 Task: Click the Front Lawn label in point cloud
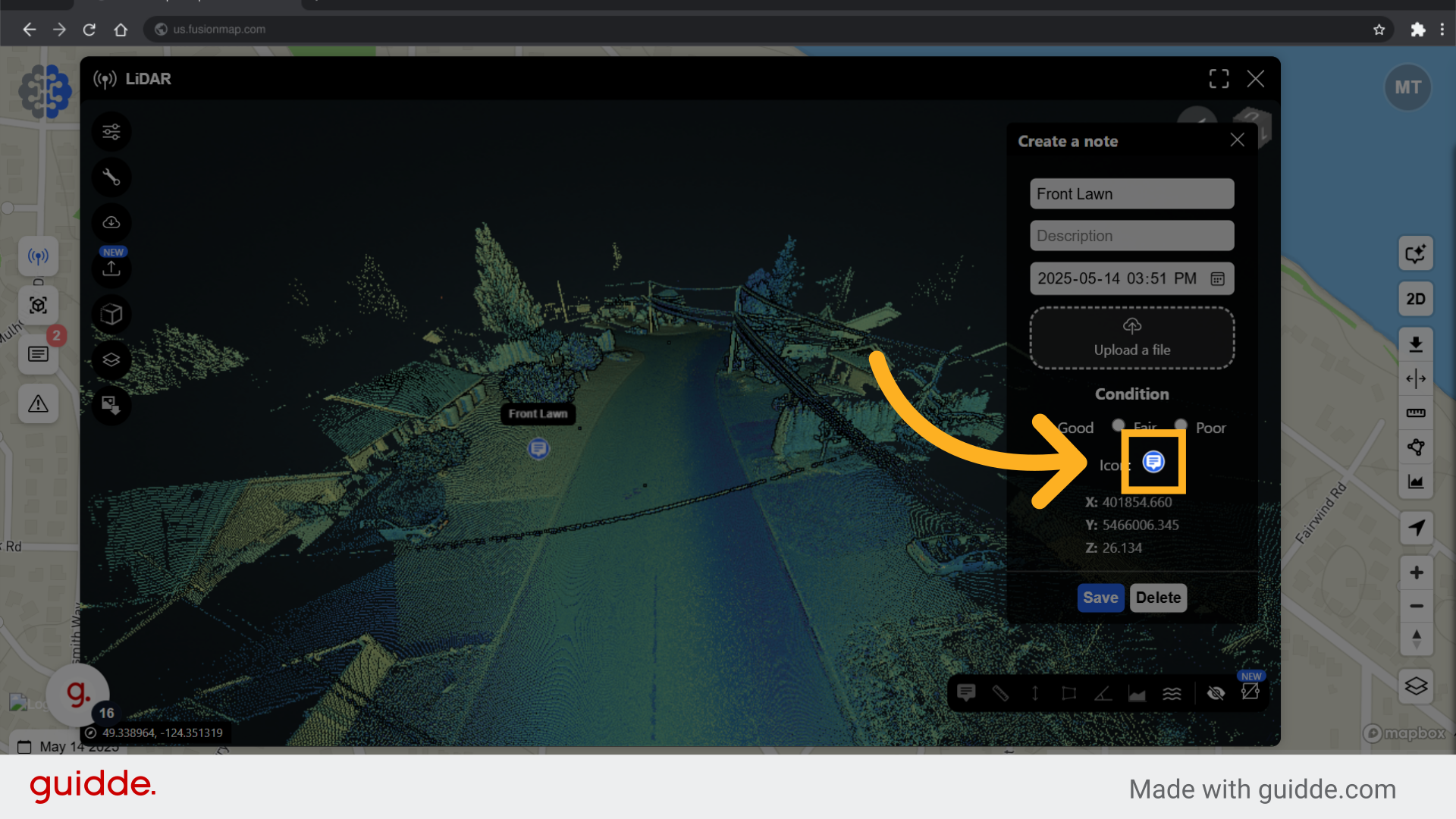(x=538, y=413)
